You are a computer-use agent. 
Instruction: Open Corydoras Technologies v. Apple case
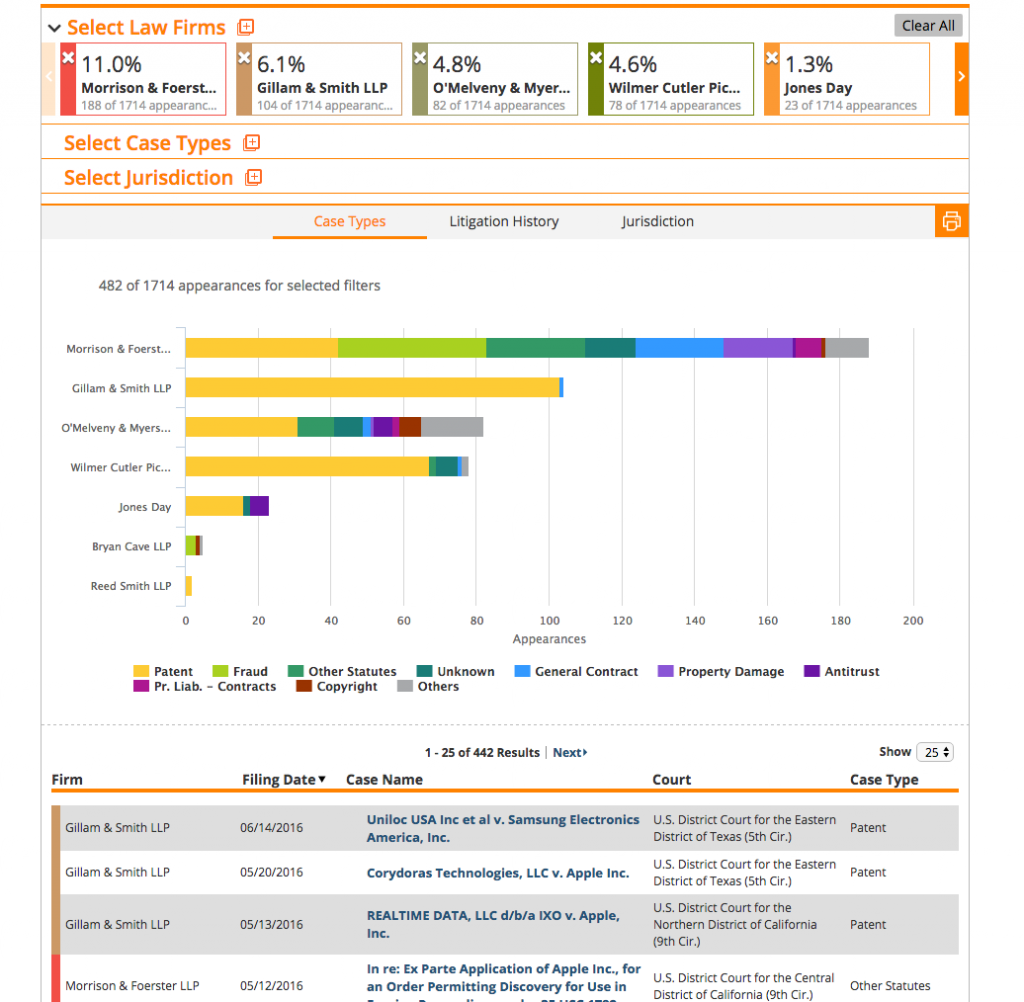point(498,873)
